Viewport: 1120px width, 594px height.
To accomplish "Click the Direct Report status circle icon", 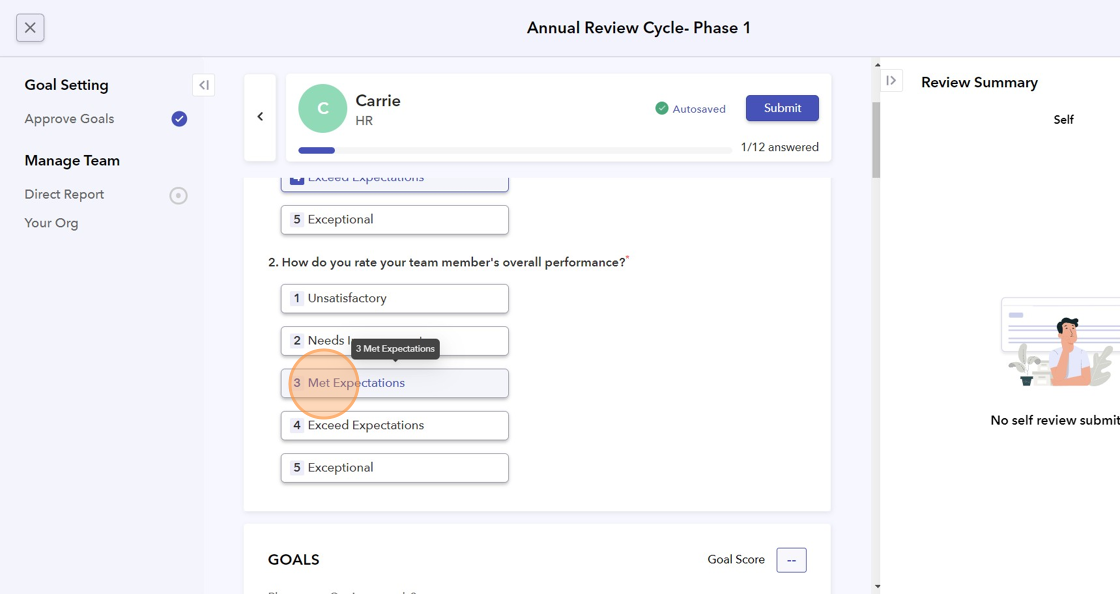I will (178, 195).
